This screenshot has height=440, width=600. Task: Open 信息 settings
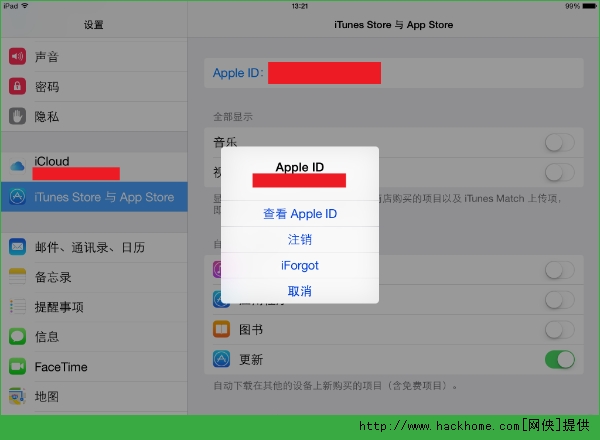point(94,336)
